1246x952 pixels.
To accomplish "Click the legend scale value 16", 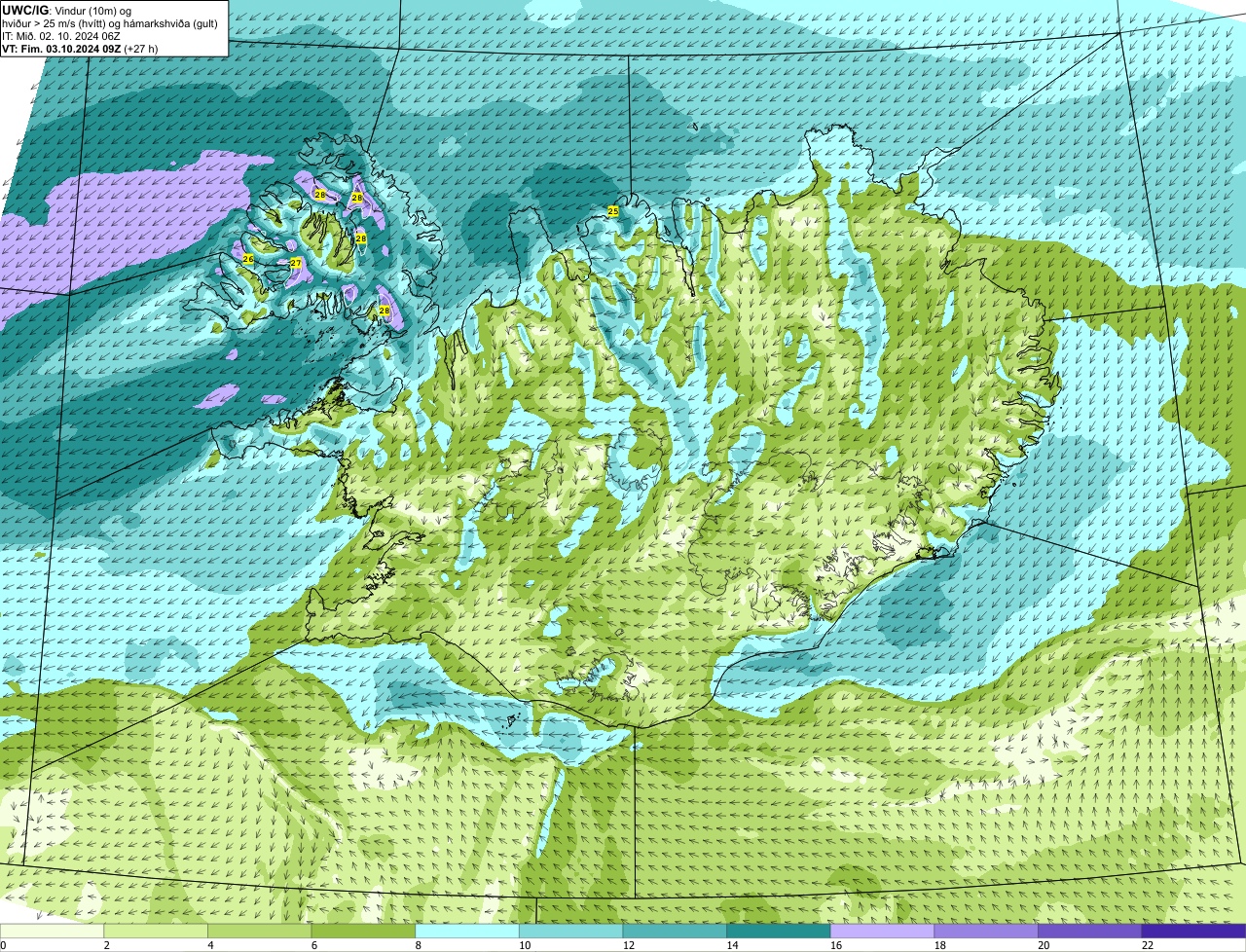I will 836,945.
